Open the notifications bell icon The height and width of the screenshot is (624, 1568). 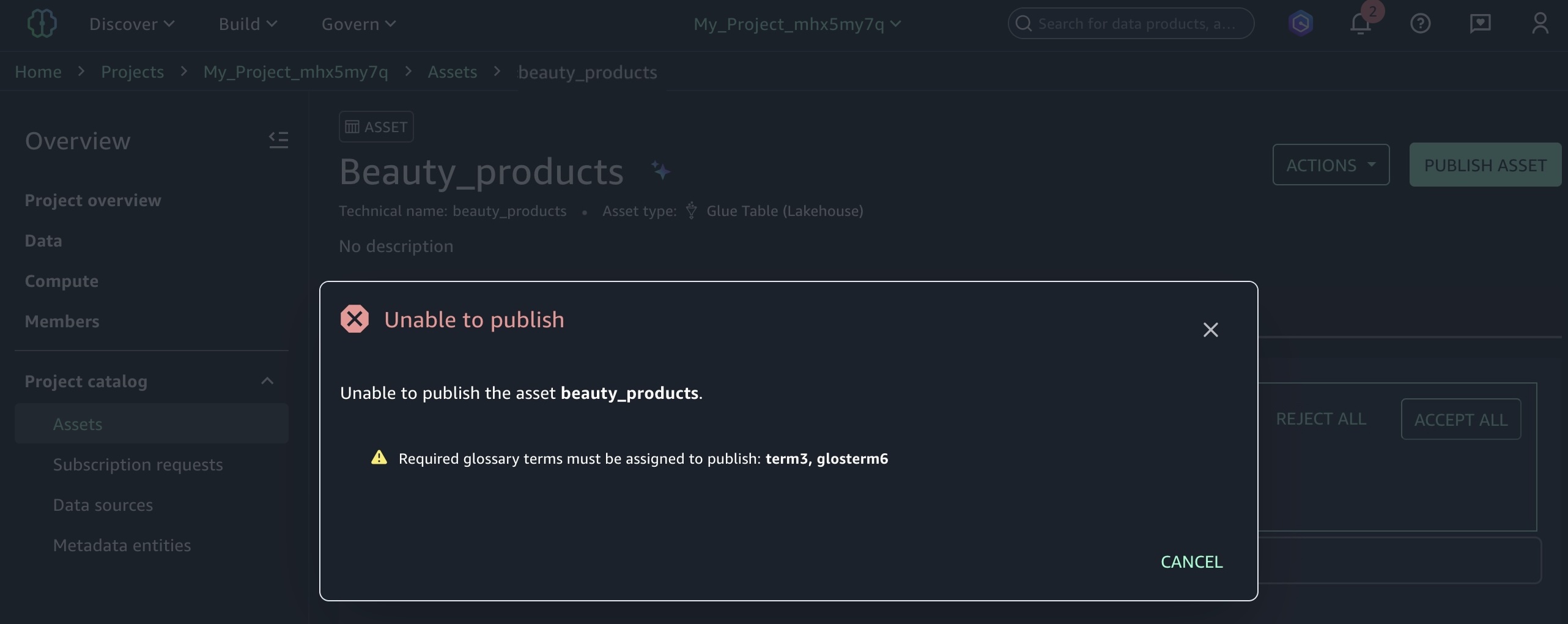click(1360, 24)
